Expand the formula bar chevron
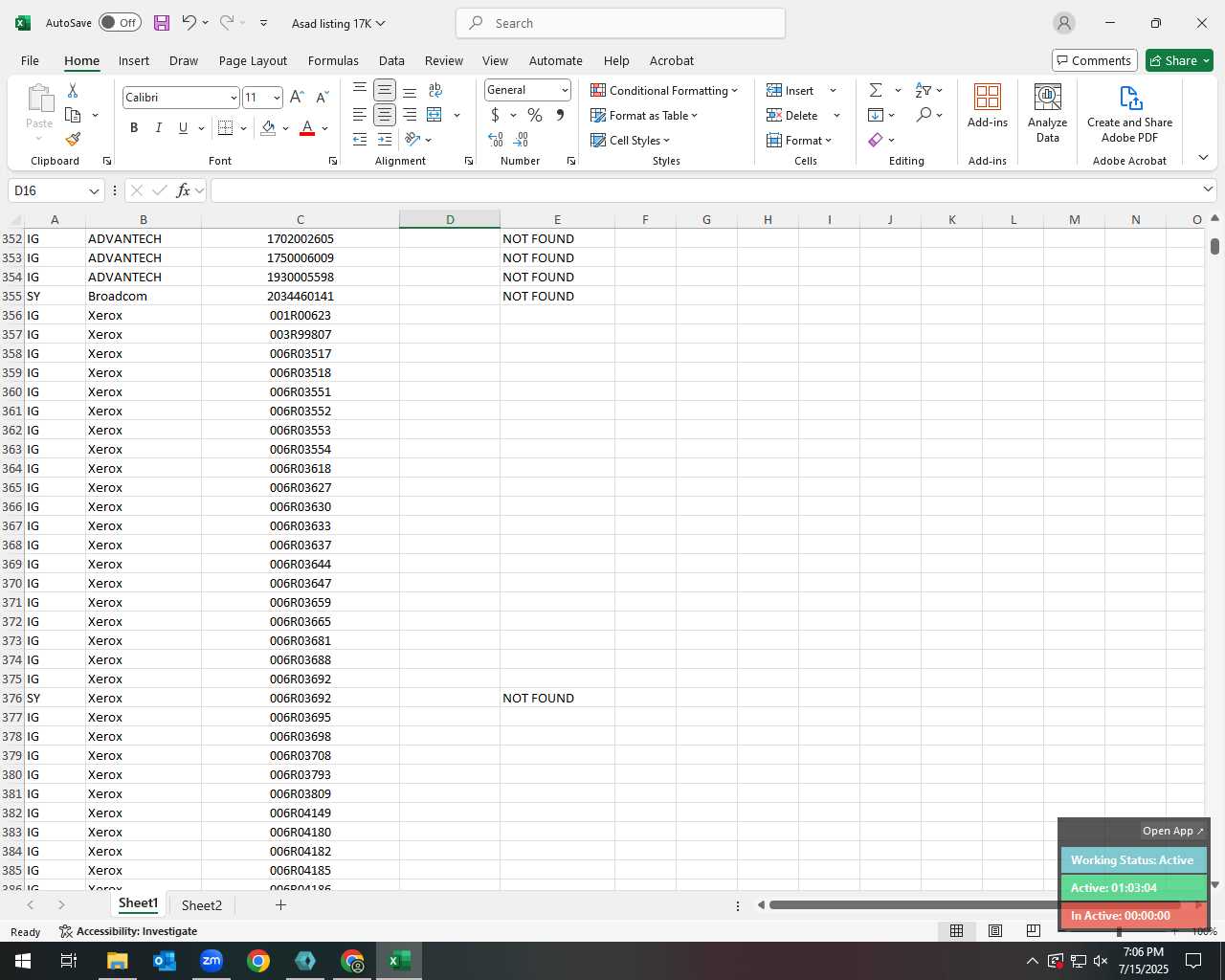1225x980 pixels. 1208,189
